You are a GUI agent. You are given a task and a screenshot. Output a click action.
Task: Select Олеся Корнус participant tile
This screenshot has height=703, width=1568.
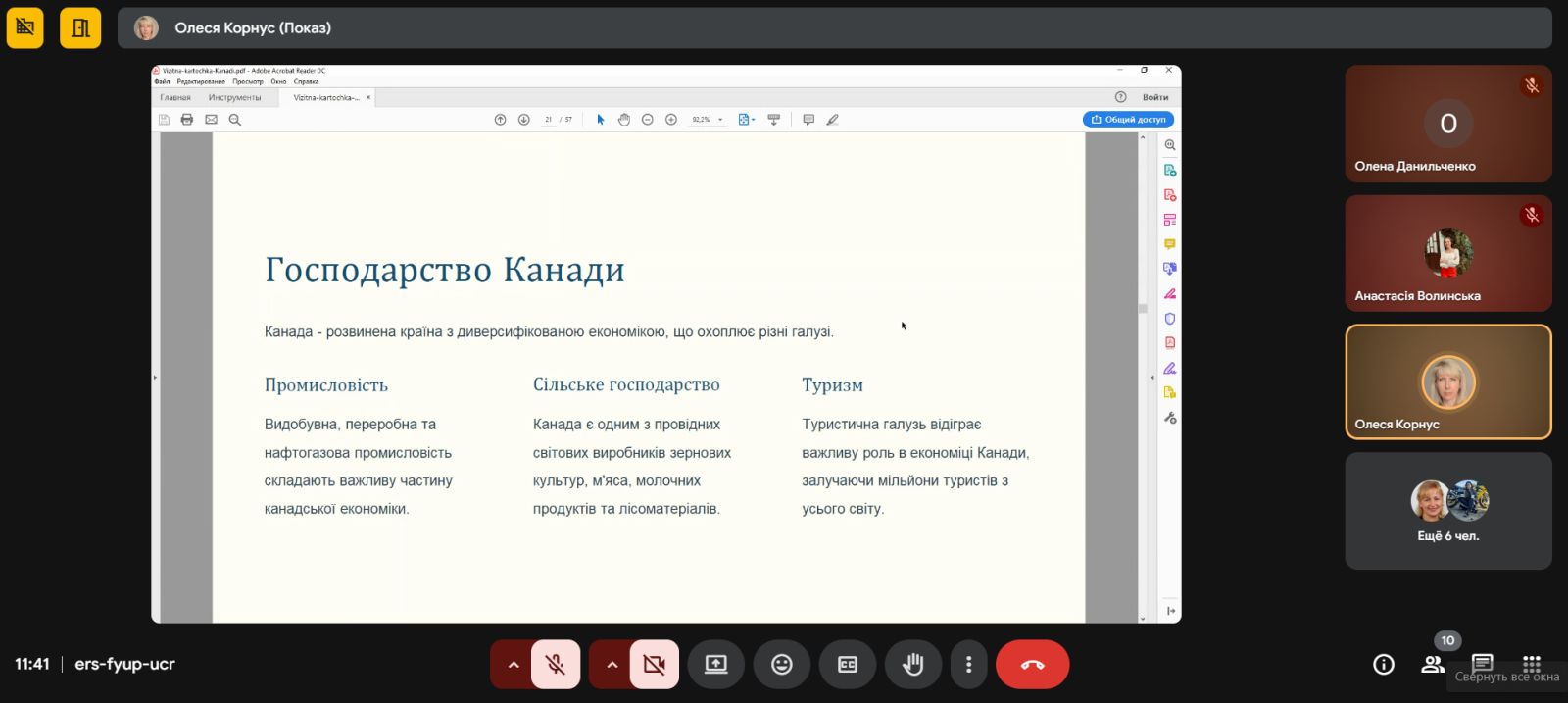pos(1447,381)
